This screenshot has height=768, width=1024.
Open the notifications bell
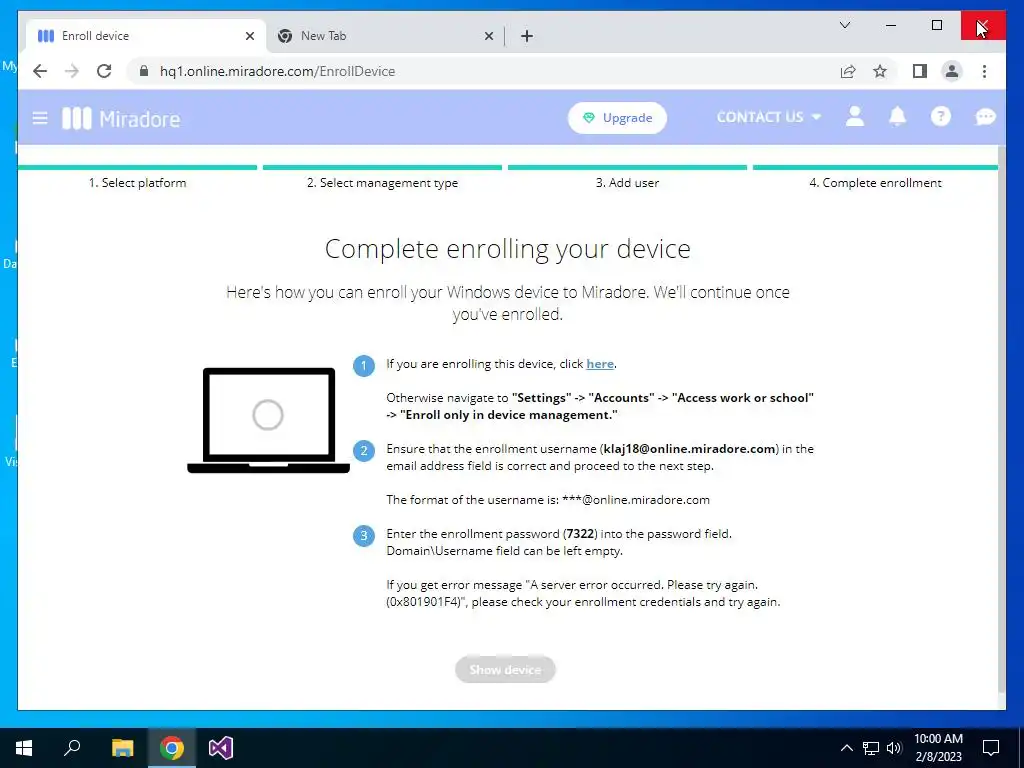pos(897,117)
